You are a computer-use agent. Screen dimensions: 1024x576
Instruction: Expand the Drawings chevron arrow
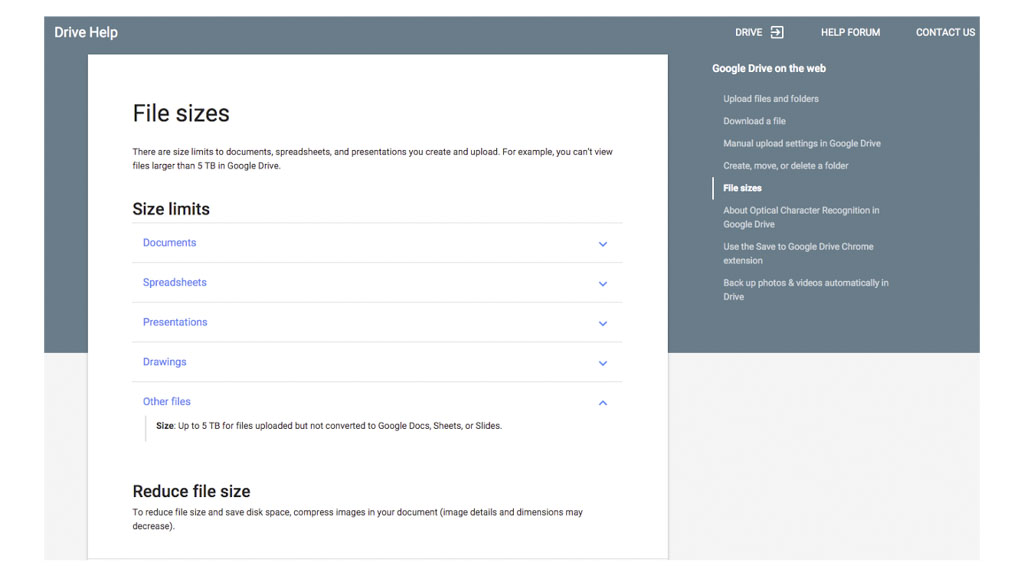click(x=603, y=363)
